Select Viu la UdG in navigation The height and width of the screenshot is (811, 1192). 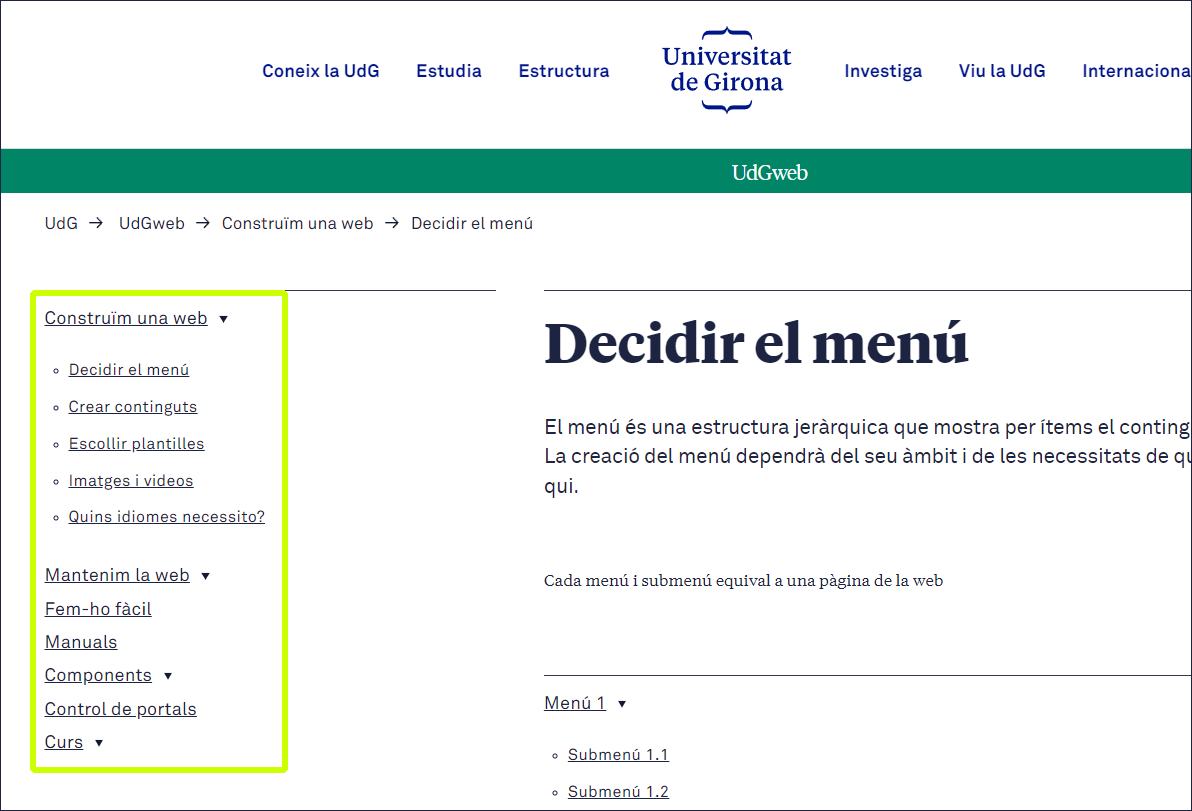click(1002, 71)
